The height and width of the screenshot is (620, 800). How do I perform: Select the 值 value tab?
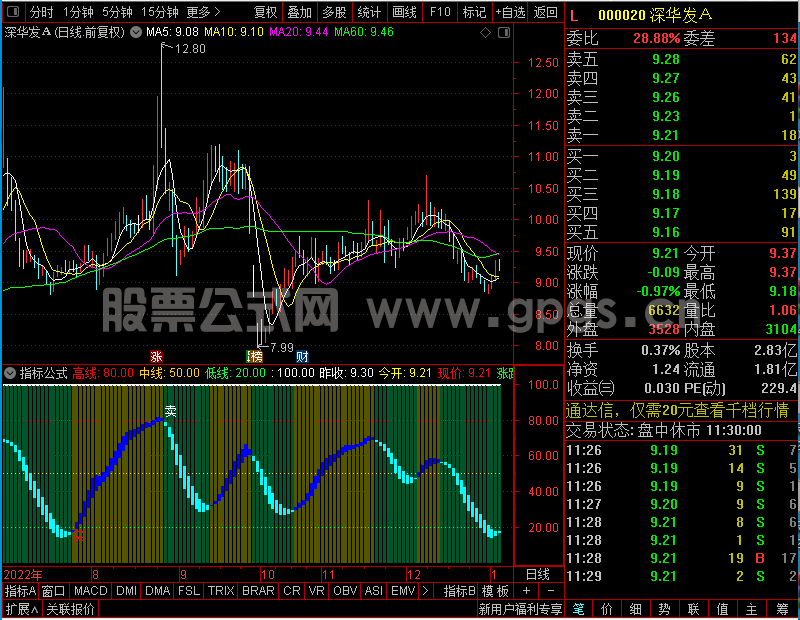click(x=722, y=609)
